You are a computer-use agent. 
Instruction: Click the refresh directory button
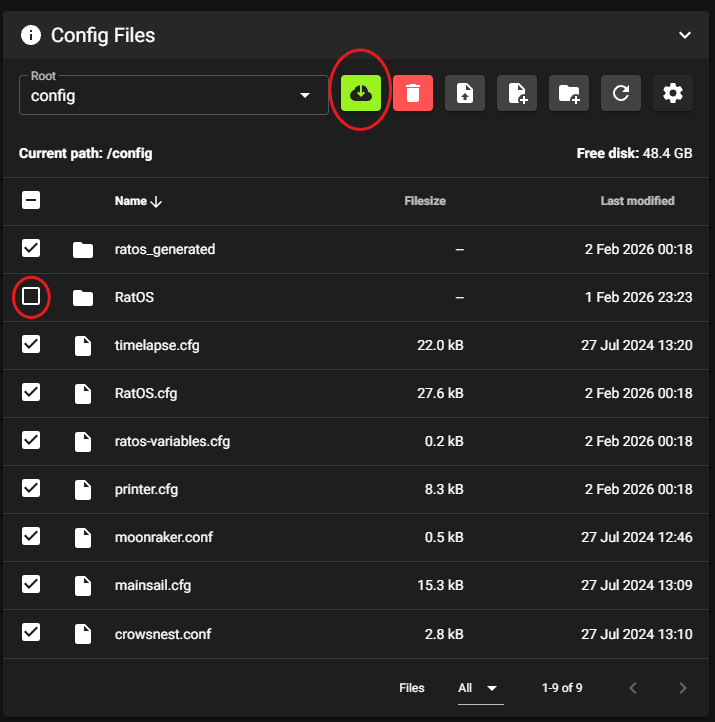pyautogui.click(x=621, y=93)
